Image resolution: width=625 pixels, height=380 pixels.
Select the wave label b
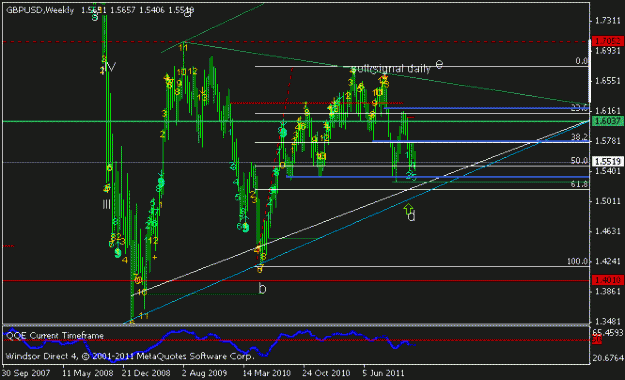[x=262, y=288]
